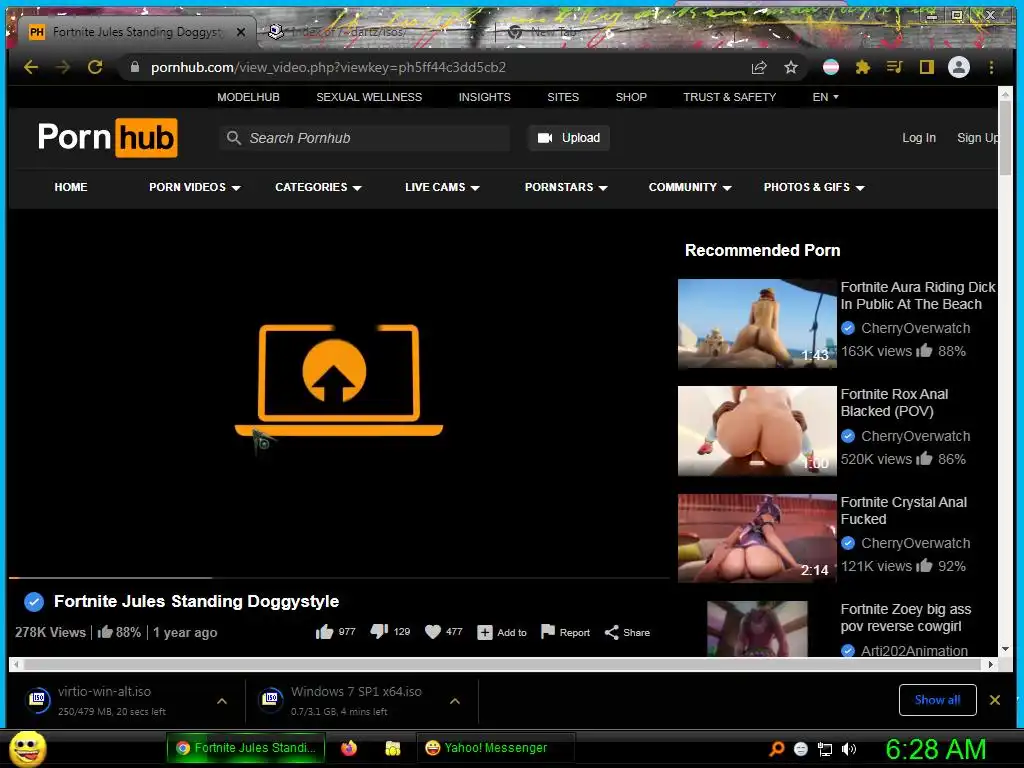Click the Log In link
The image size is (1024, 768).
tap(919, 138)
